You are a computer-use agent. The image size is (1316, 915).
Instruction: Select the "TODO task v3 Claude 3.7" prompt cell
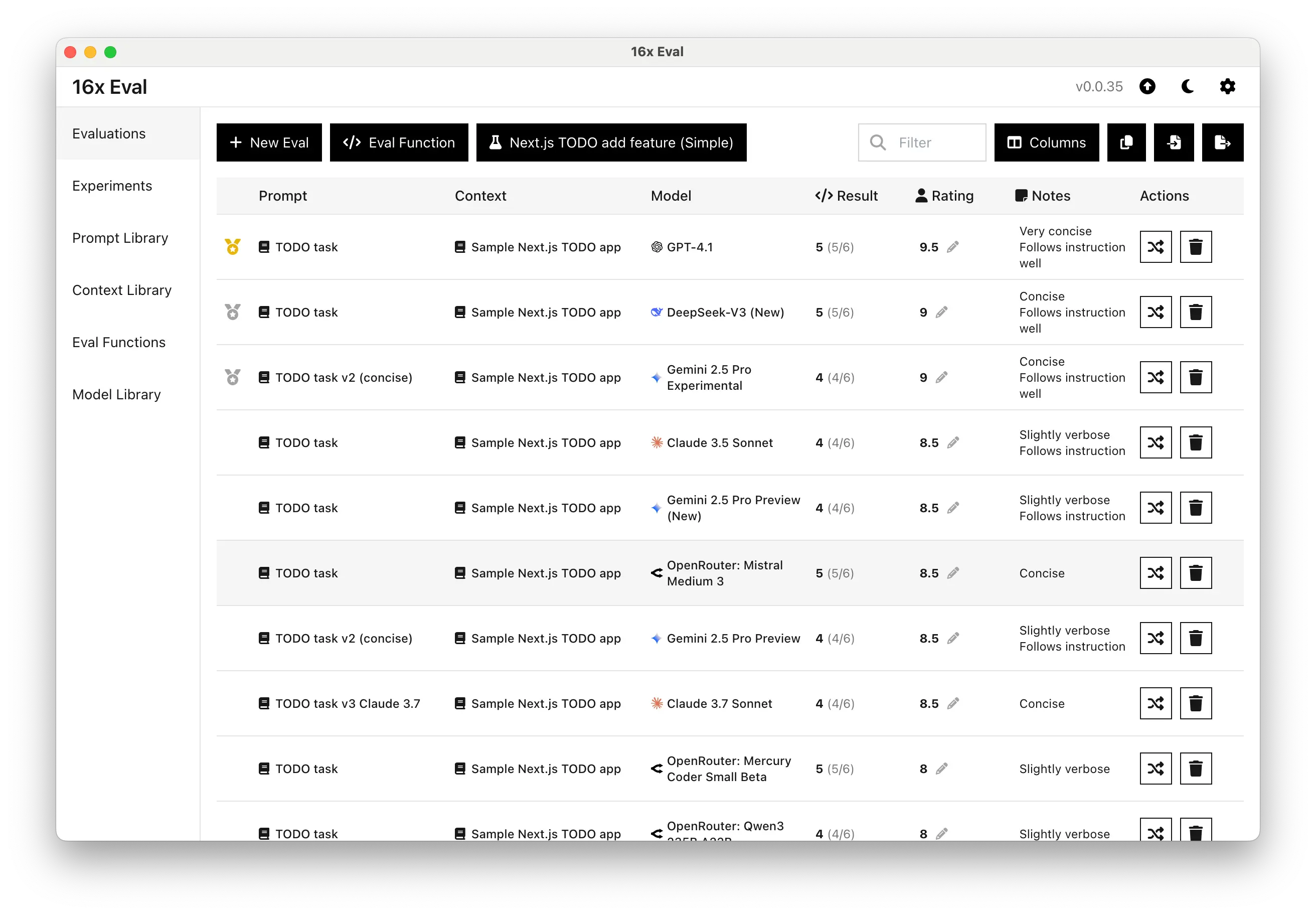pos(340,703)
